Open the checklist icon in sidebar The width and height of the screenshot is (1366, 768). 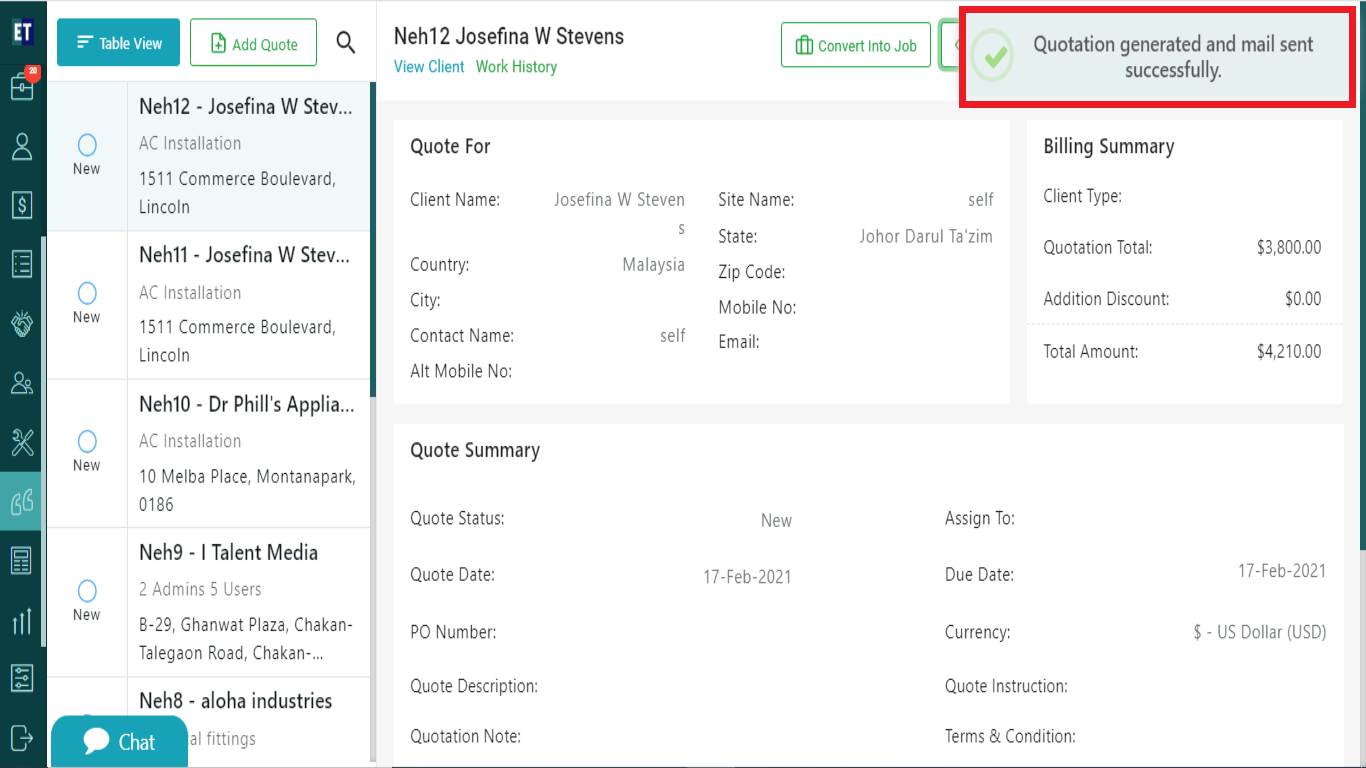point(22,264)
